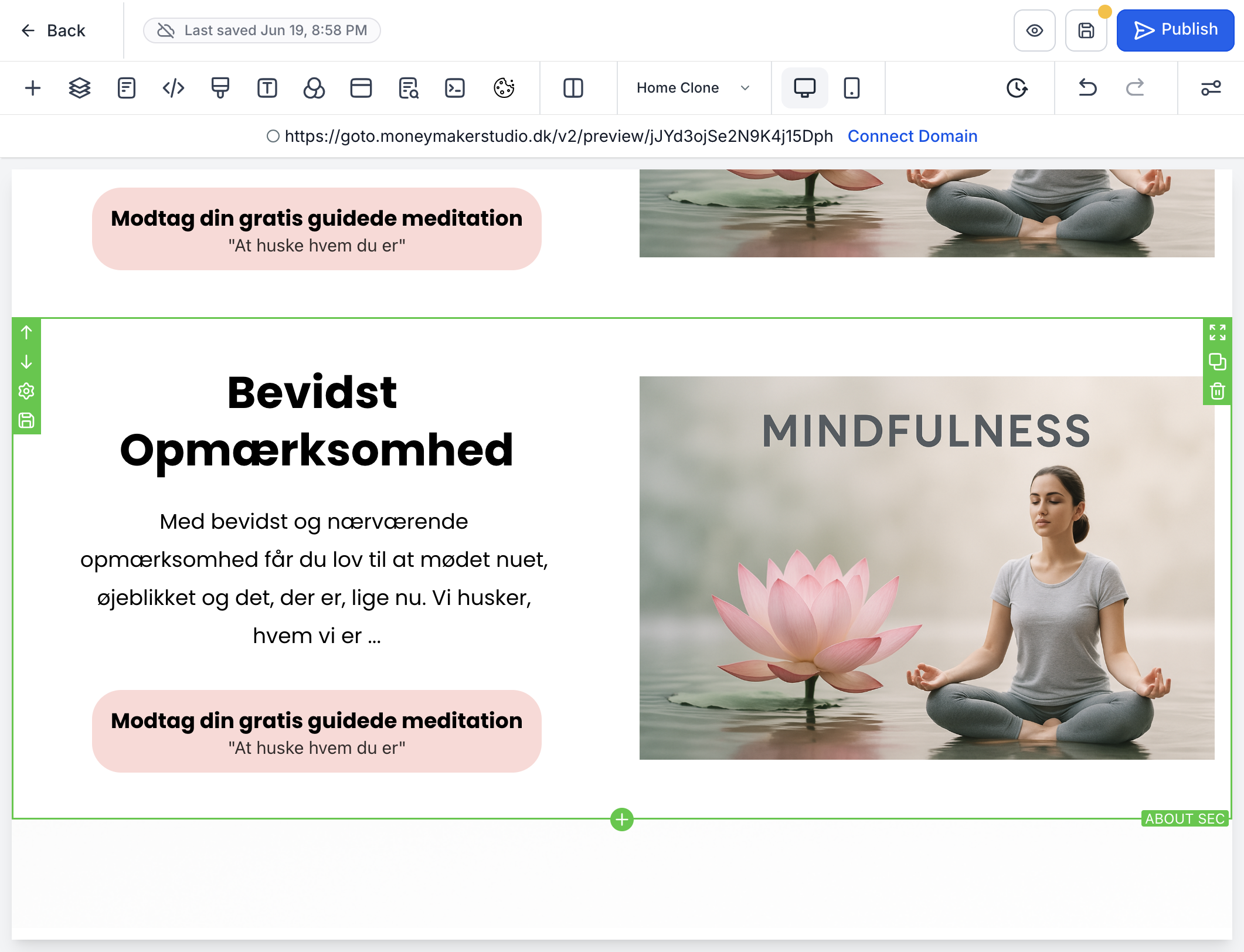The image size is (1244, 952).
Task: Click the upper Modtag din gratis meditation button
Action: 317,229
